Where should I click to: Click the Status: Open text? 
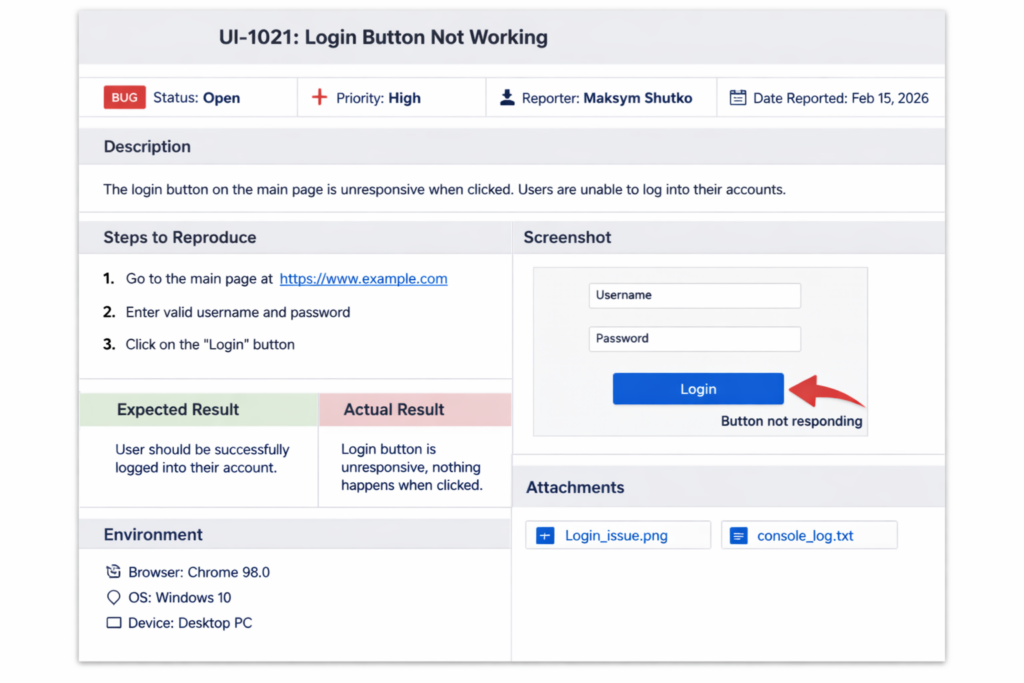pos(197,98)
